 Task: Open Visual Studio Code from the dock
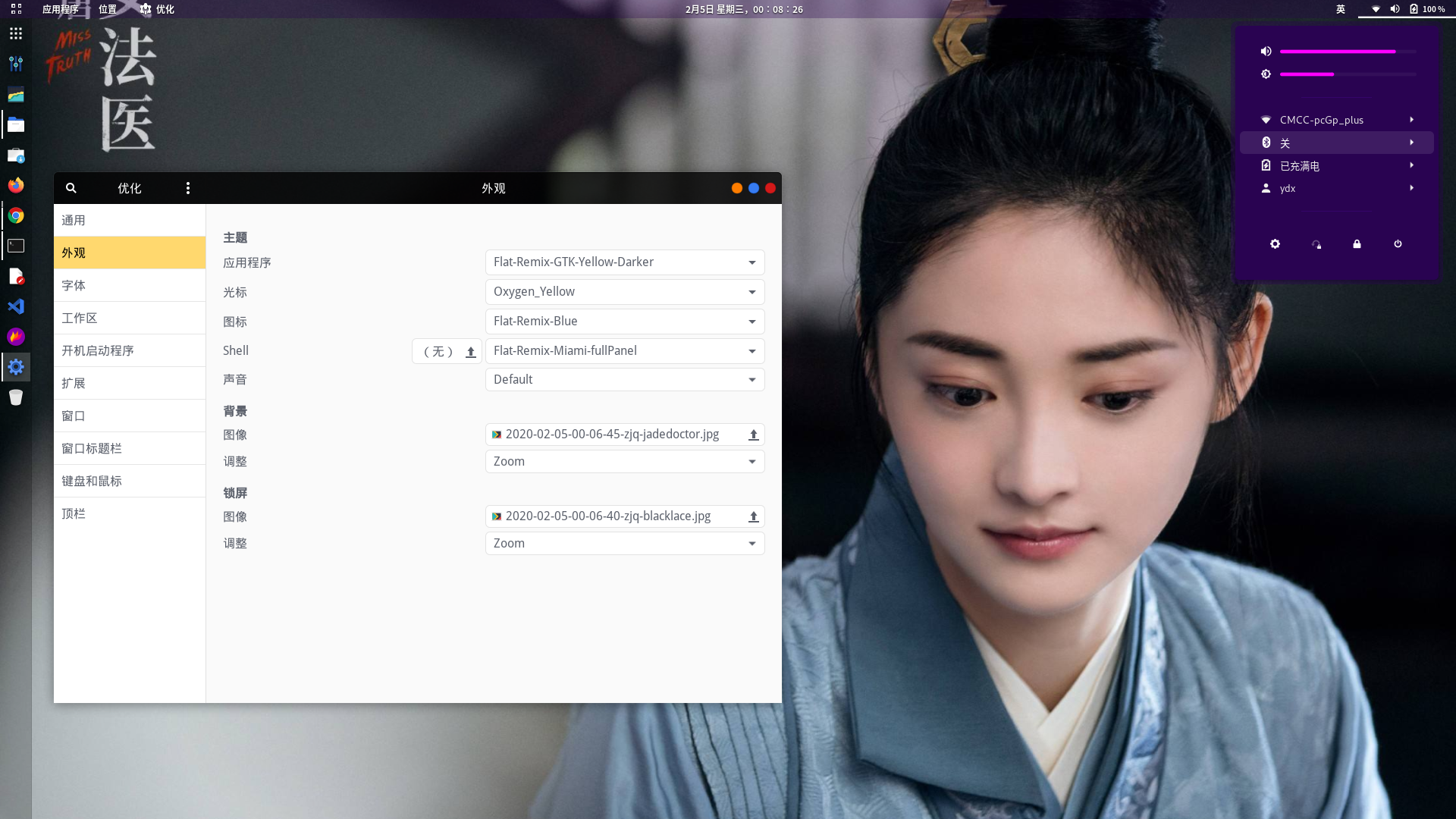coord(16,306)
